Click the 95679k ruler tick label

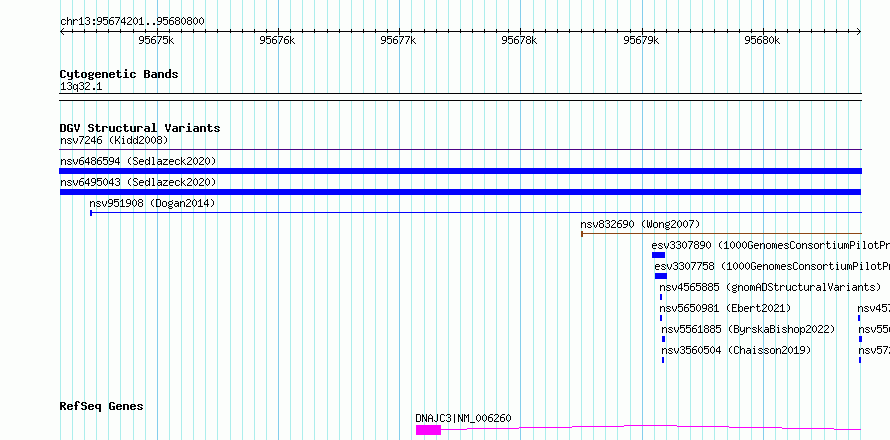641,40
